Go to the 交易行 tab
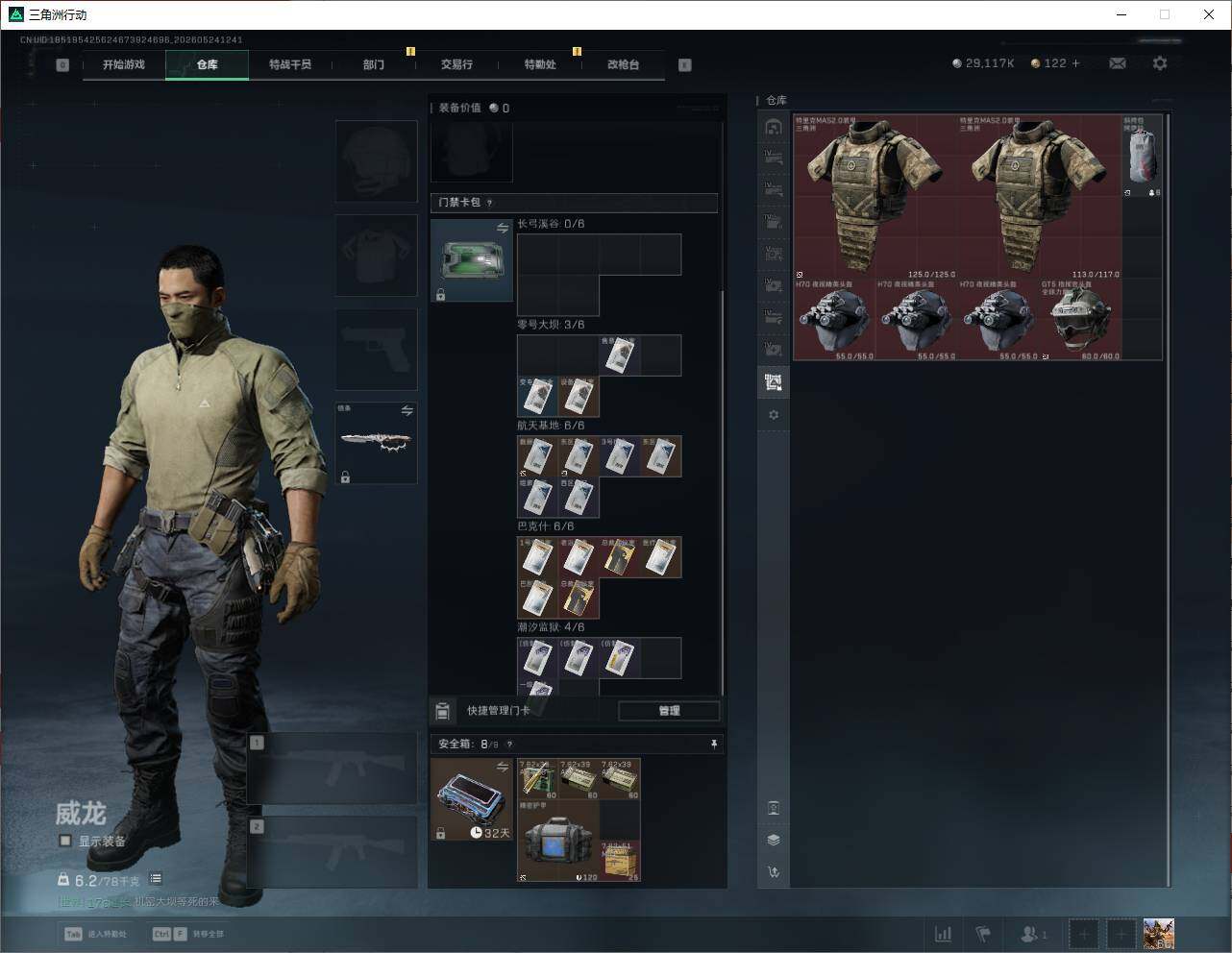 click(456, 64)
